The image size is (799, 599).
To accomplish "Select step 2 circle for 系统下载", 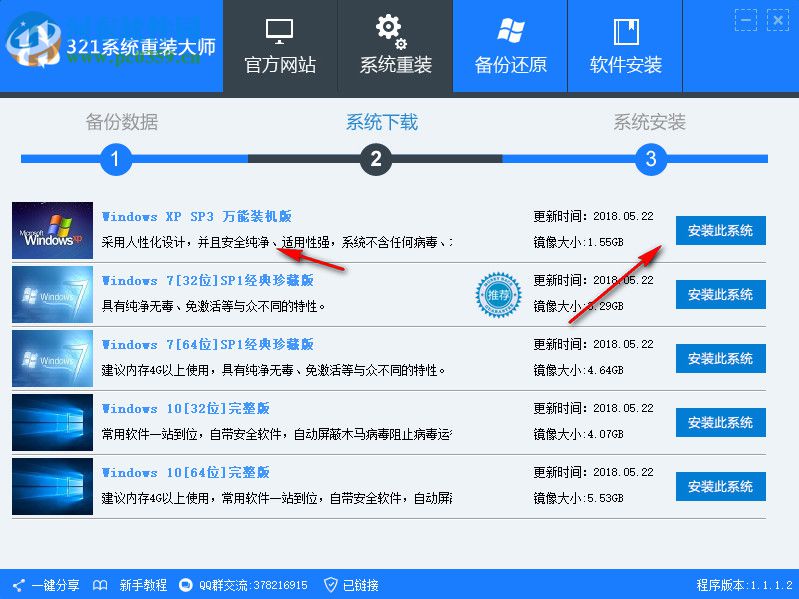I will [376, 159].
